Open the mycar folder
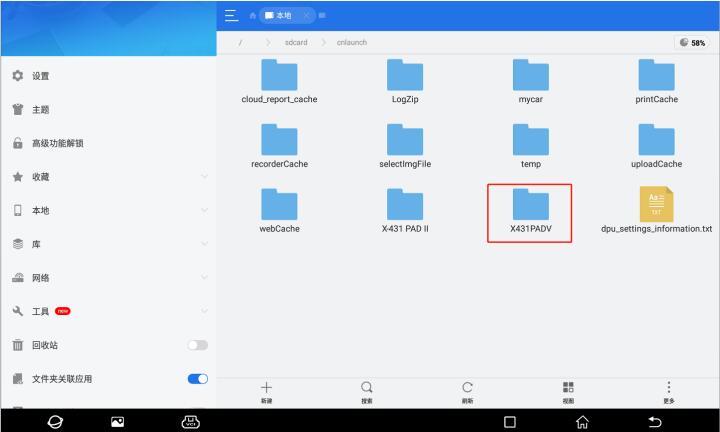 point(531,81)
